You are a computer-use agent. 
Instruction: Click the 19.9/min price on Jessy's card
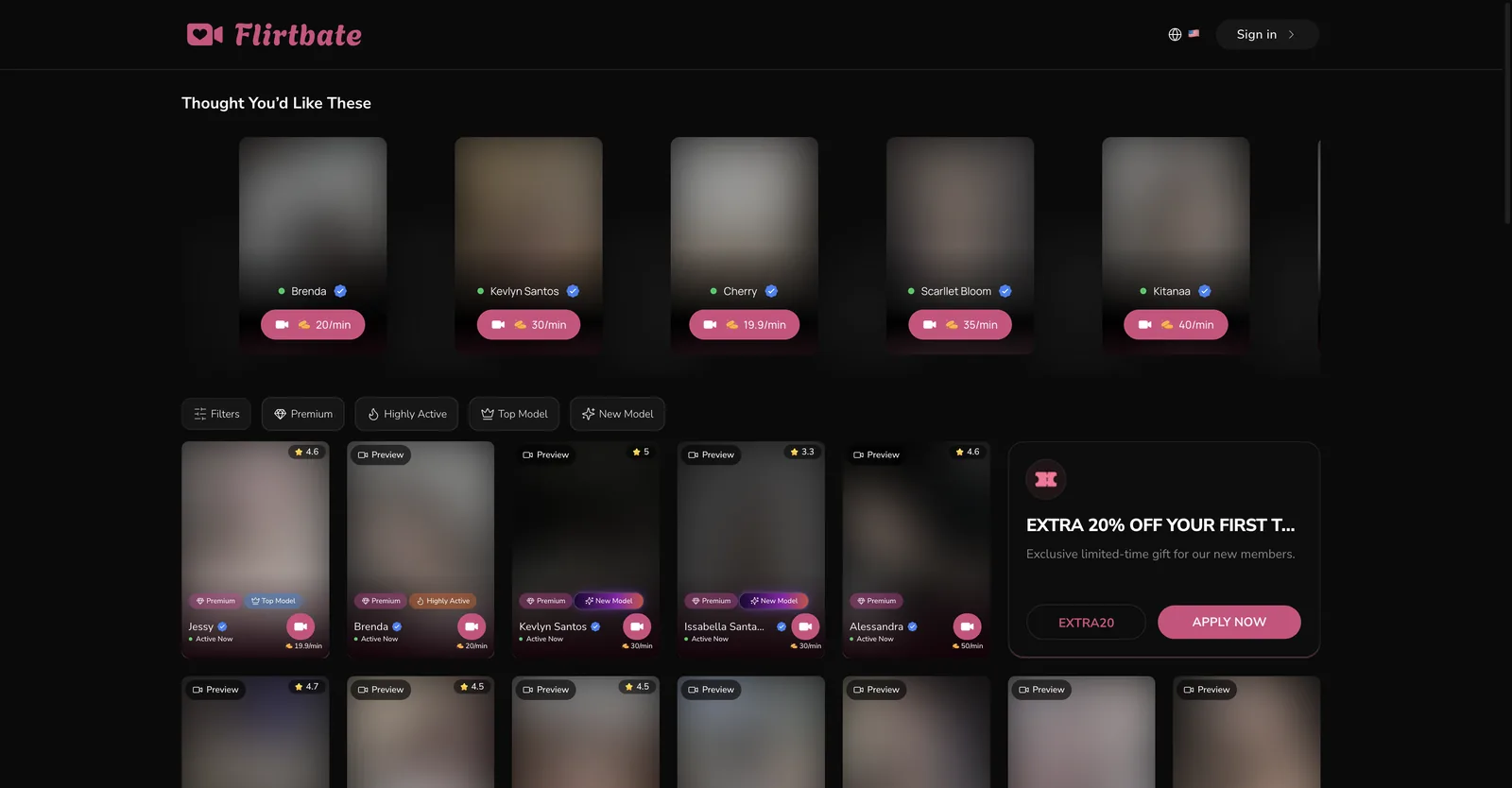[x=303, y=646]
